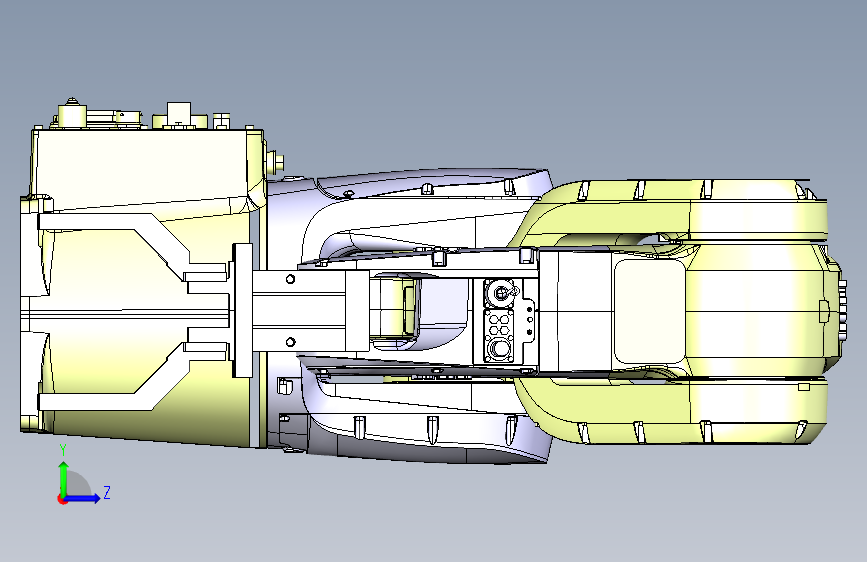Click the red origin dot of the triad

[62, 499]
